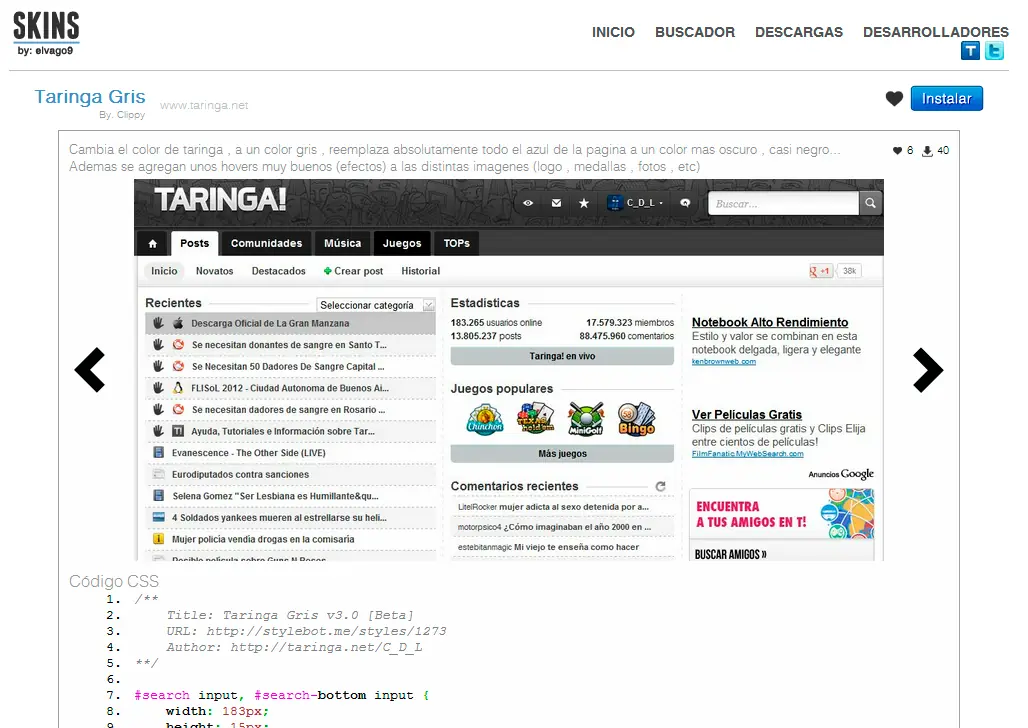Select the Posts tab
1028x728 pixels.
coord(195,243)
